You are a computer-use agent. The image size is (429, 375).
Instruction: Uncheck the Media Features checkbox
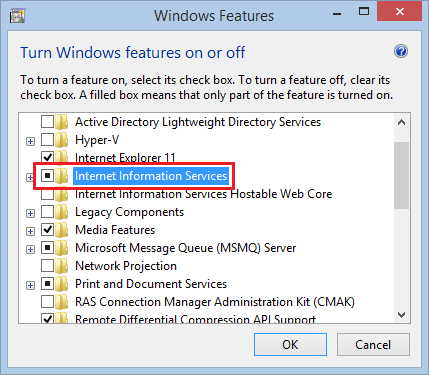(x=47, y=230)
